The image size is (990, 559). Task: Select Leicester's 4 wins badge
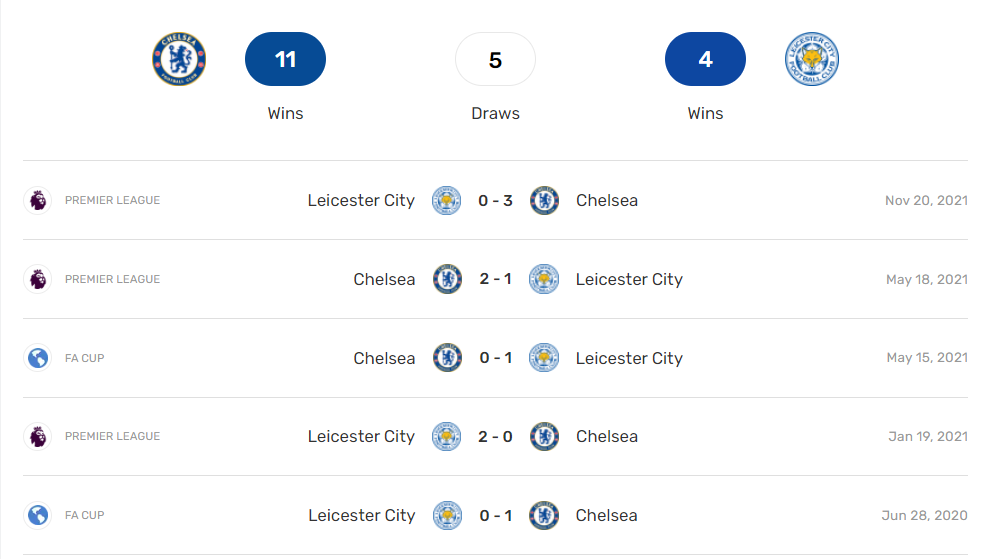point(705,59)
